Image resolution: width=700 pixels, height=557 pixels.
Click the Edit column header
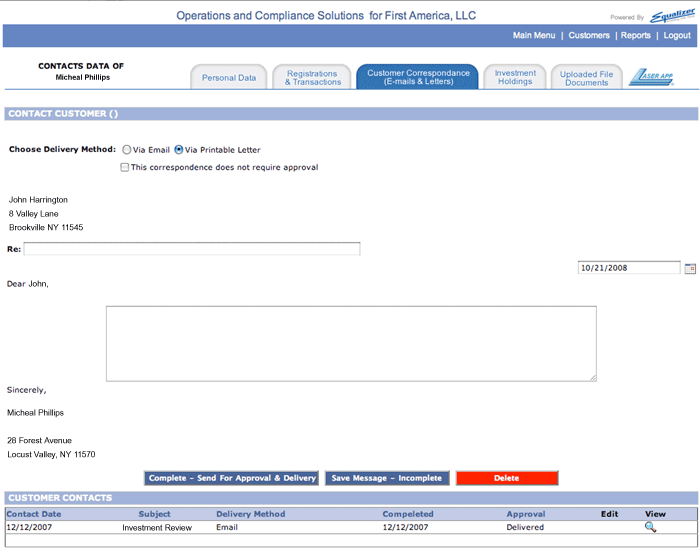click(x=609, y=514)
